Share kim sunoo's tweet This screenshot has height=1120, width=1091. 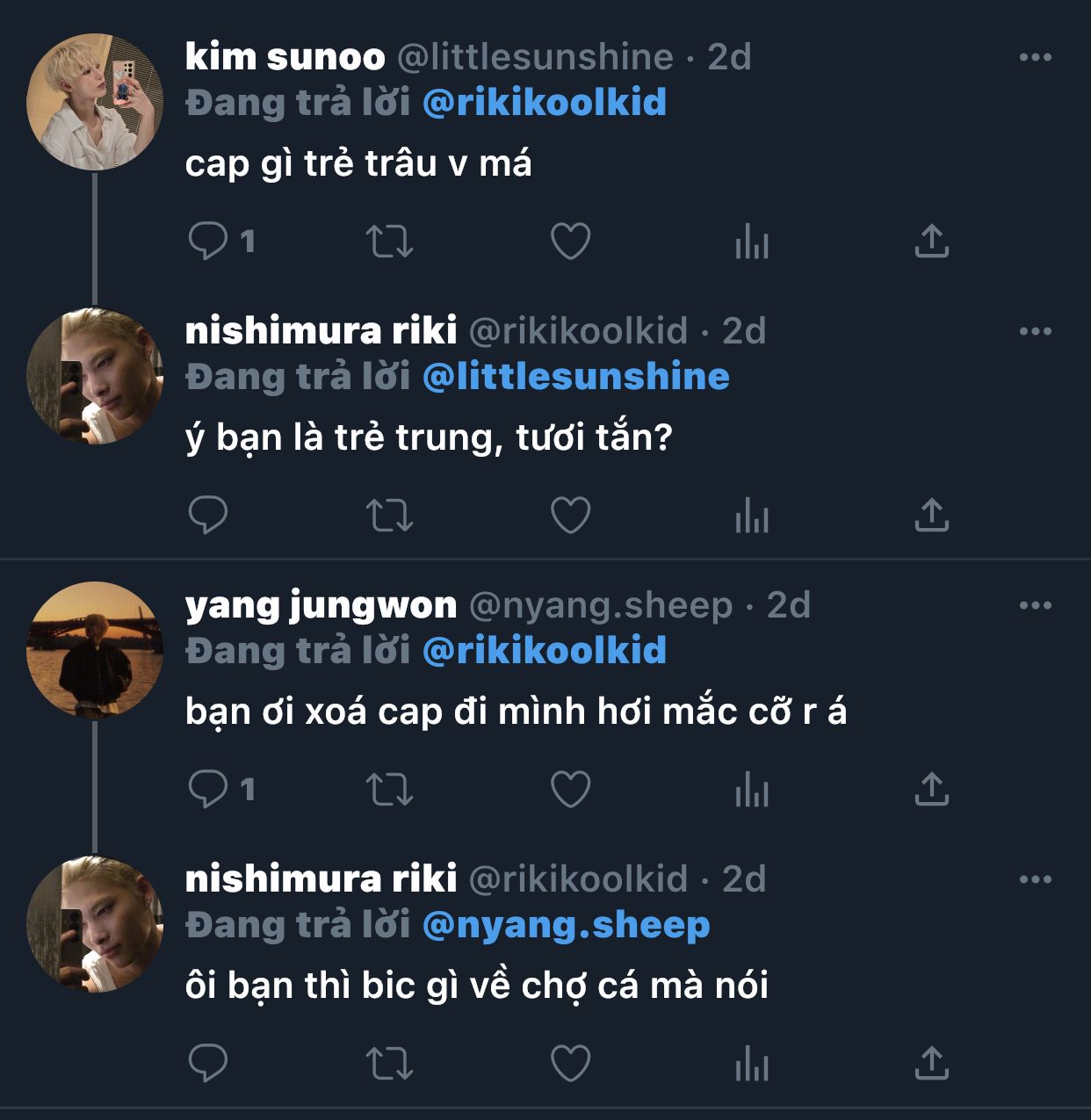click(932, 241)
